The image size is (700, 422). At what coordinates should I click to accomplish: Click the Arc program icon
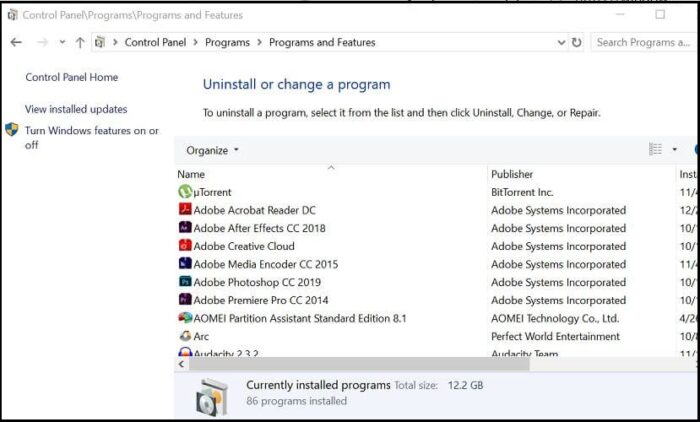185,336
